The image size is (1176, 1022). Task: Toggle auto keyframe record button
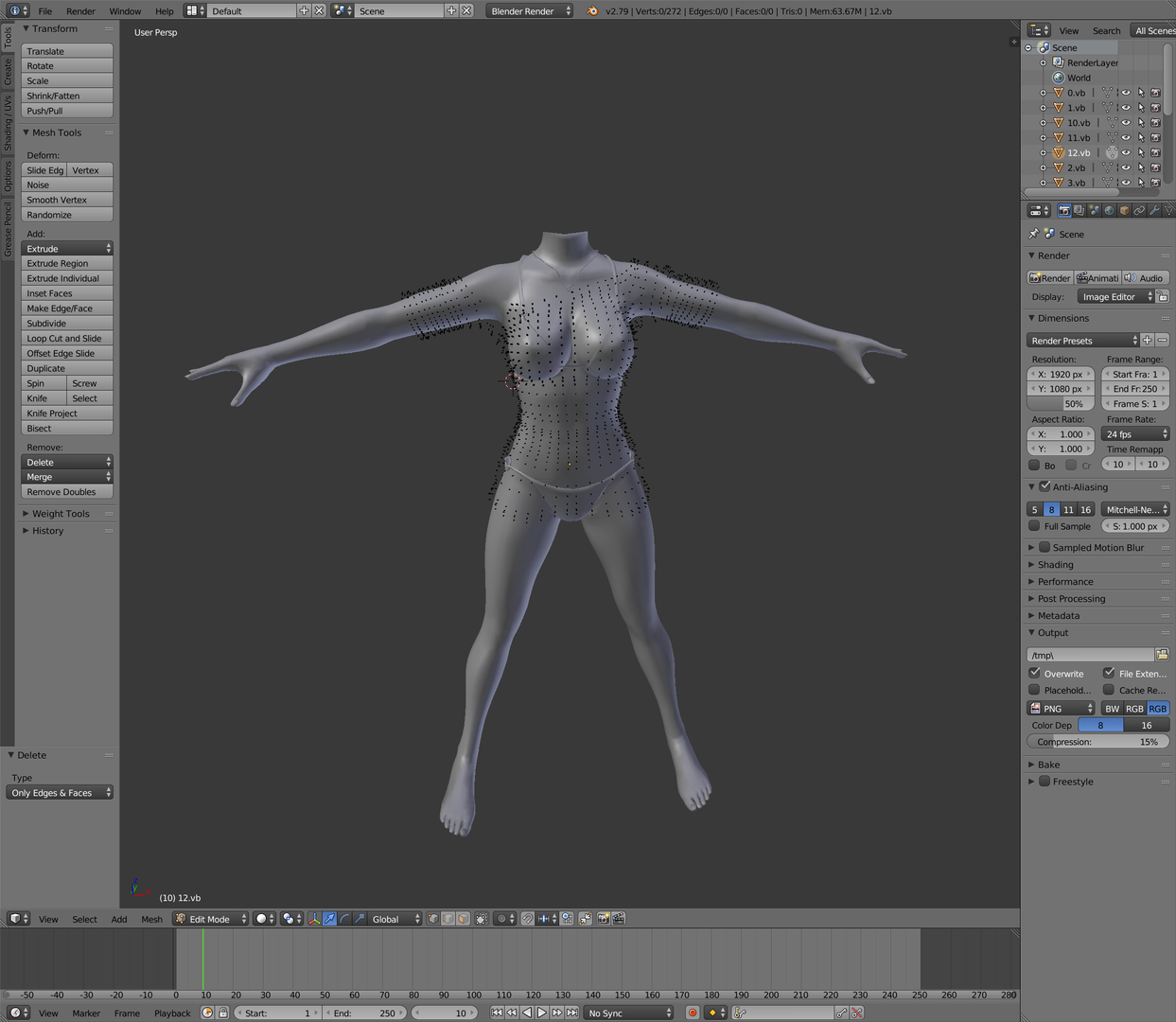[x=693, y=1013]
